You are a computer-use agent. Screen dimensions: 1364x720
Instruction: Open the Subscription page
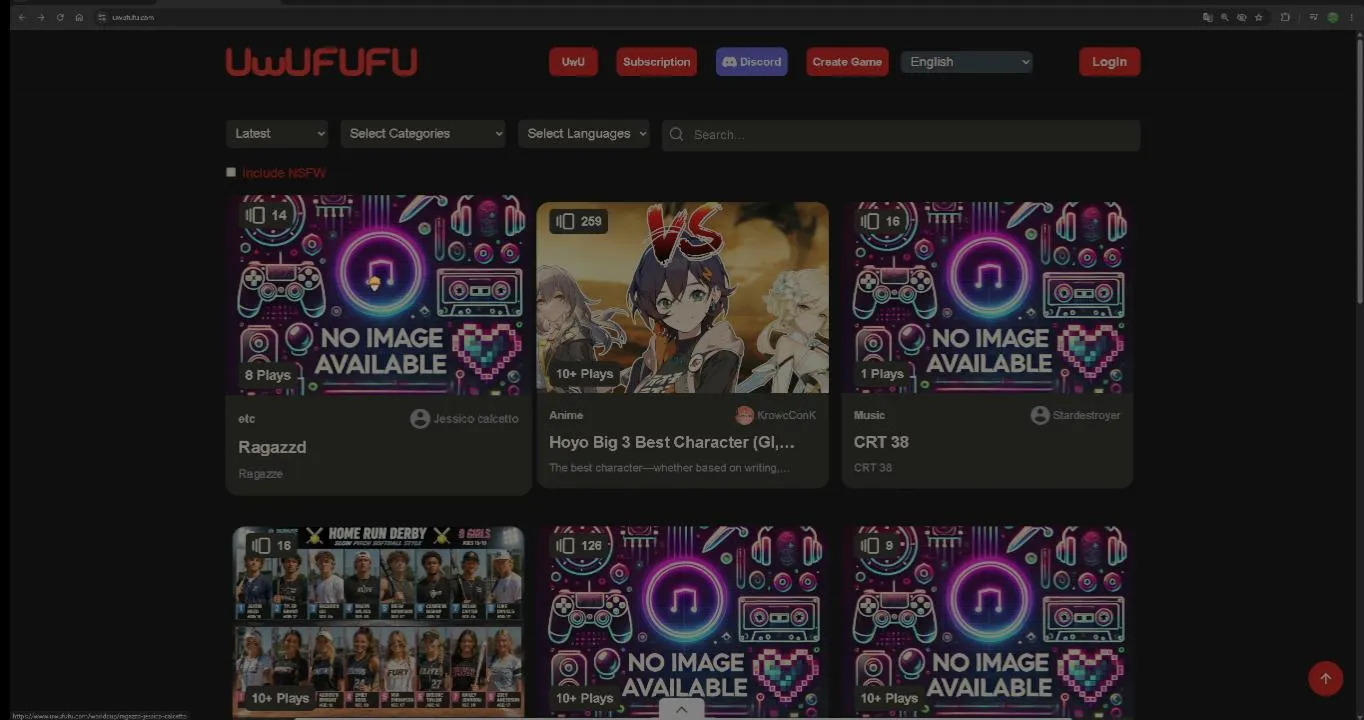(x=656, y=62)
